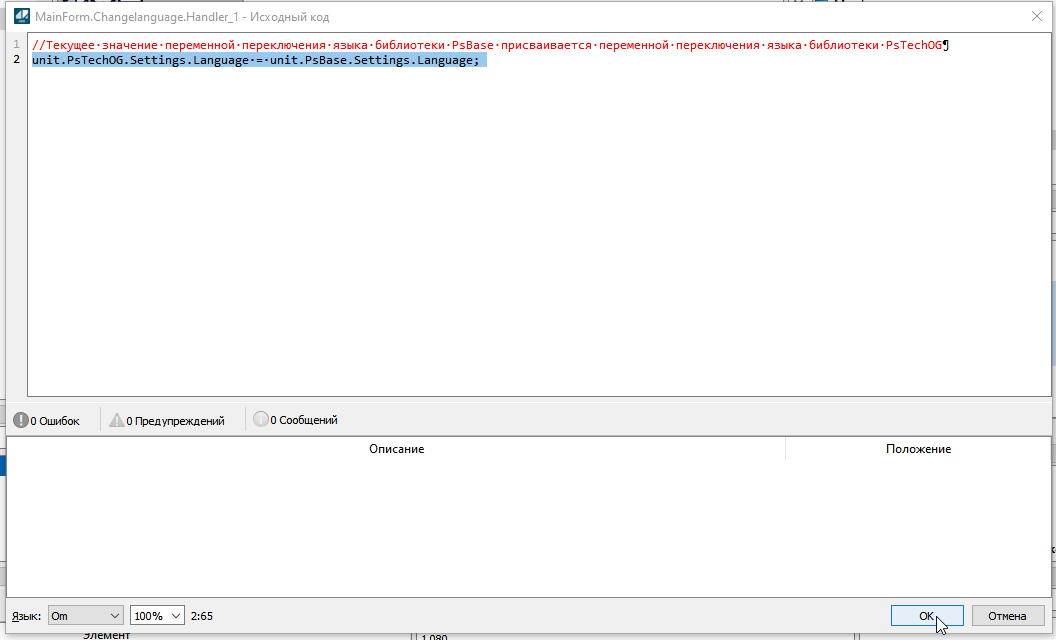Click the warning triangle icon
1056x640 pixels.
116,420
